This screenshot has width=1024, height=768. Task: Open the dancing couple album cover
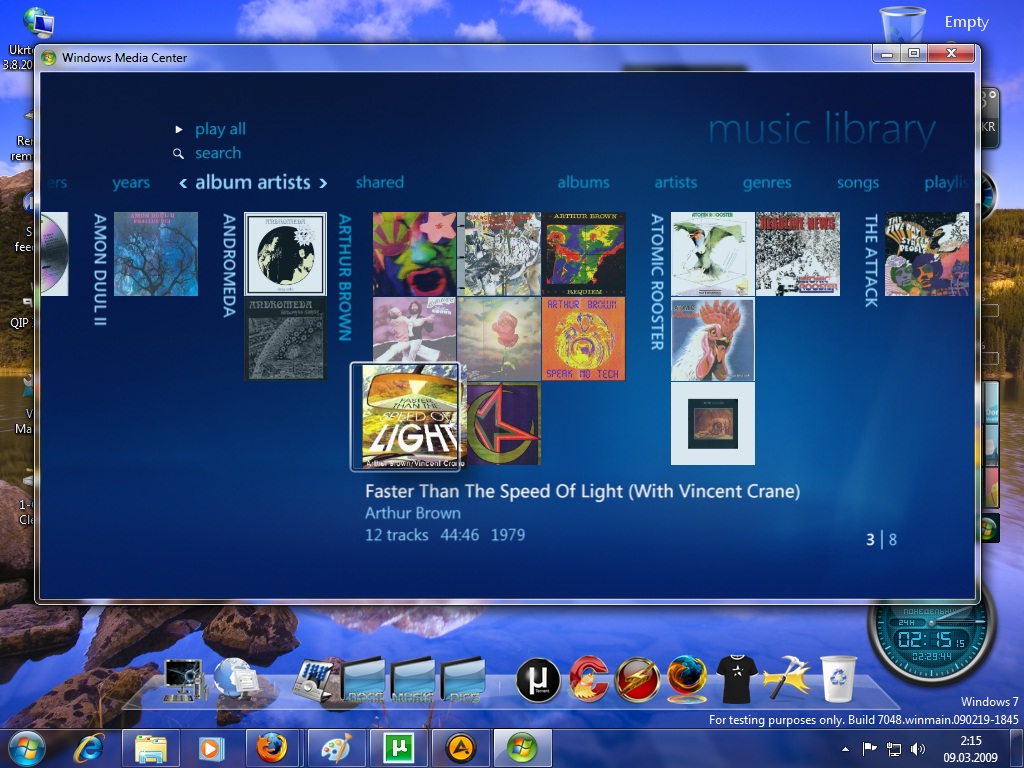[415, 330]
